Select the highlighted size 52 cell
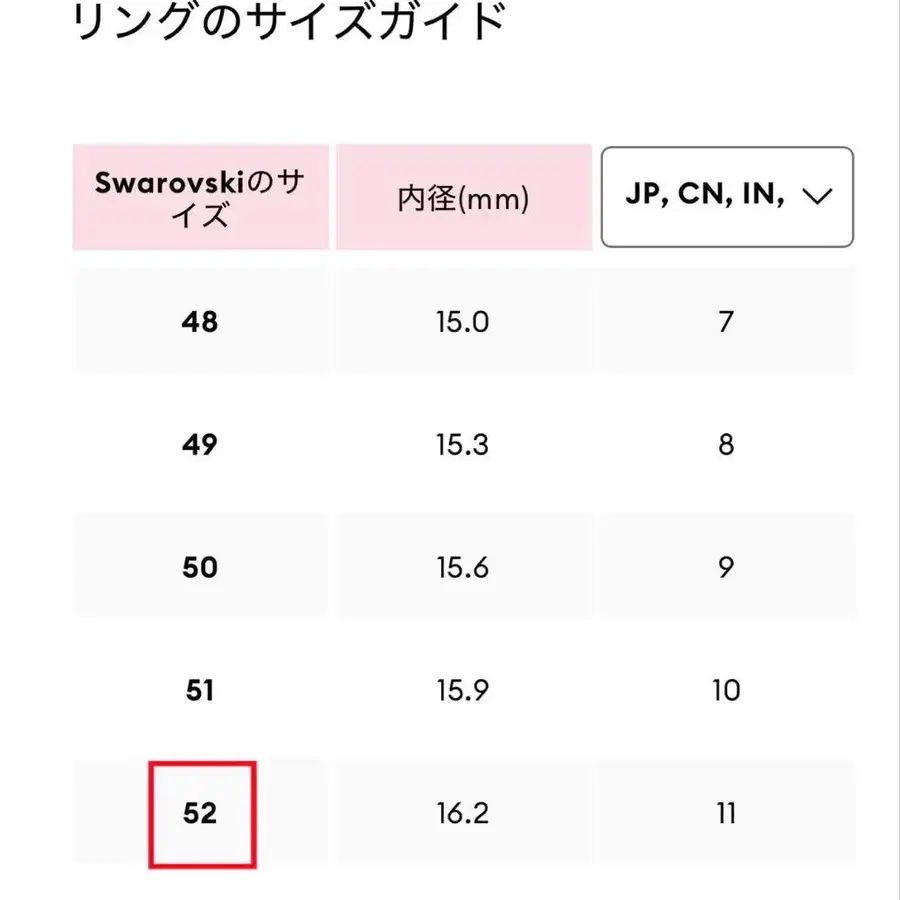The image size is (900, 900). point(201,813)
